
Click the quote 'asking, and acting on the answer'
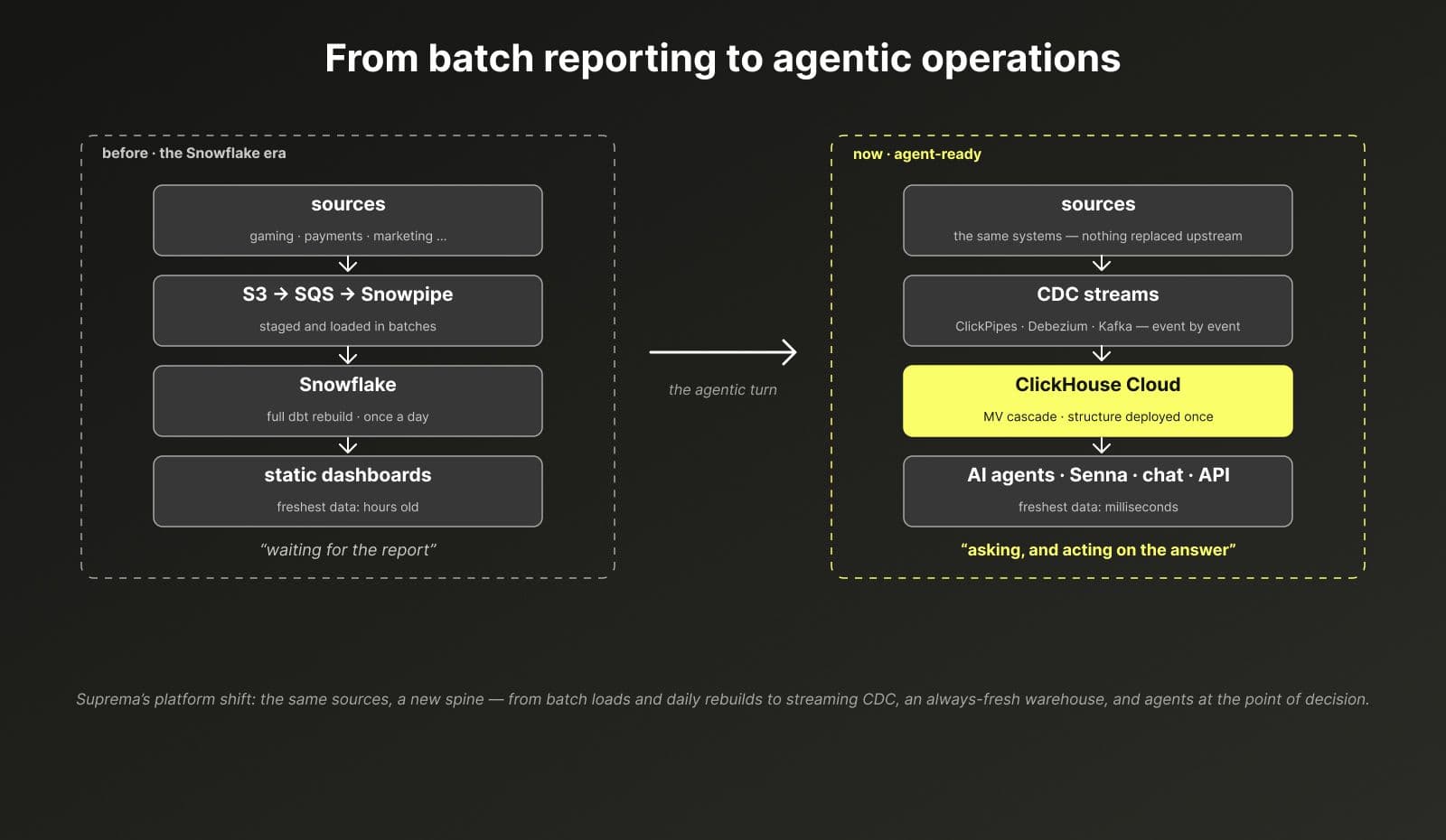pos(1098,550)
